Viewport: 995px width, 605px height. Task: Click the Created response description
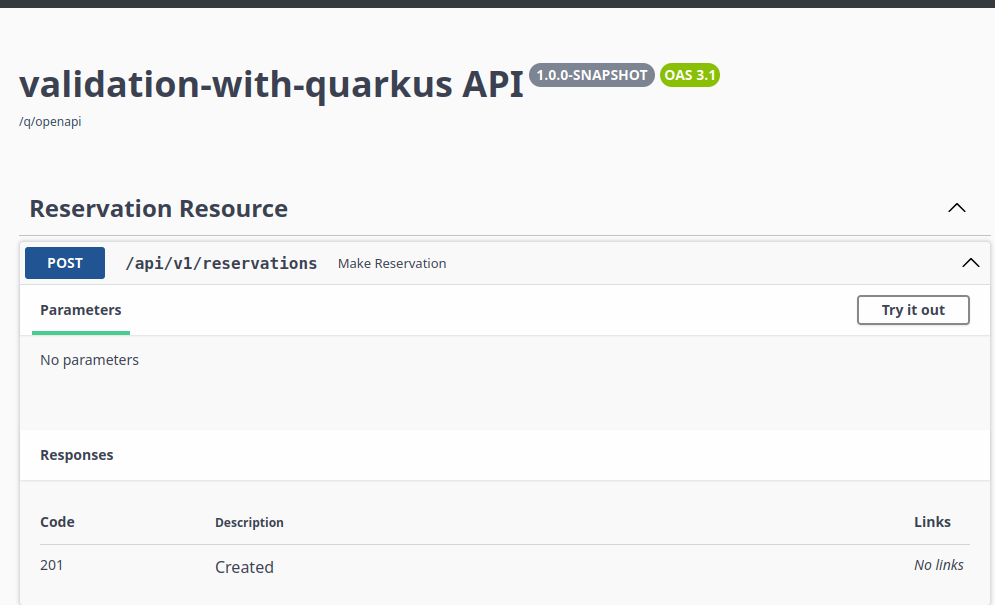244,567
